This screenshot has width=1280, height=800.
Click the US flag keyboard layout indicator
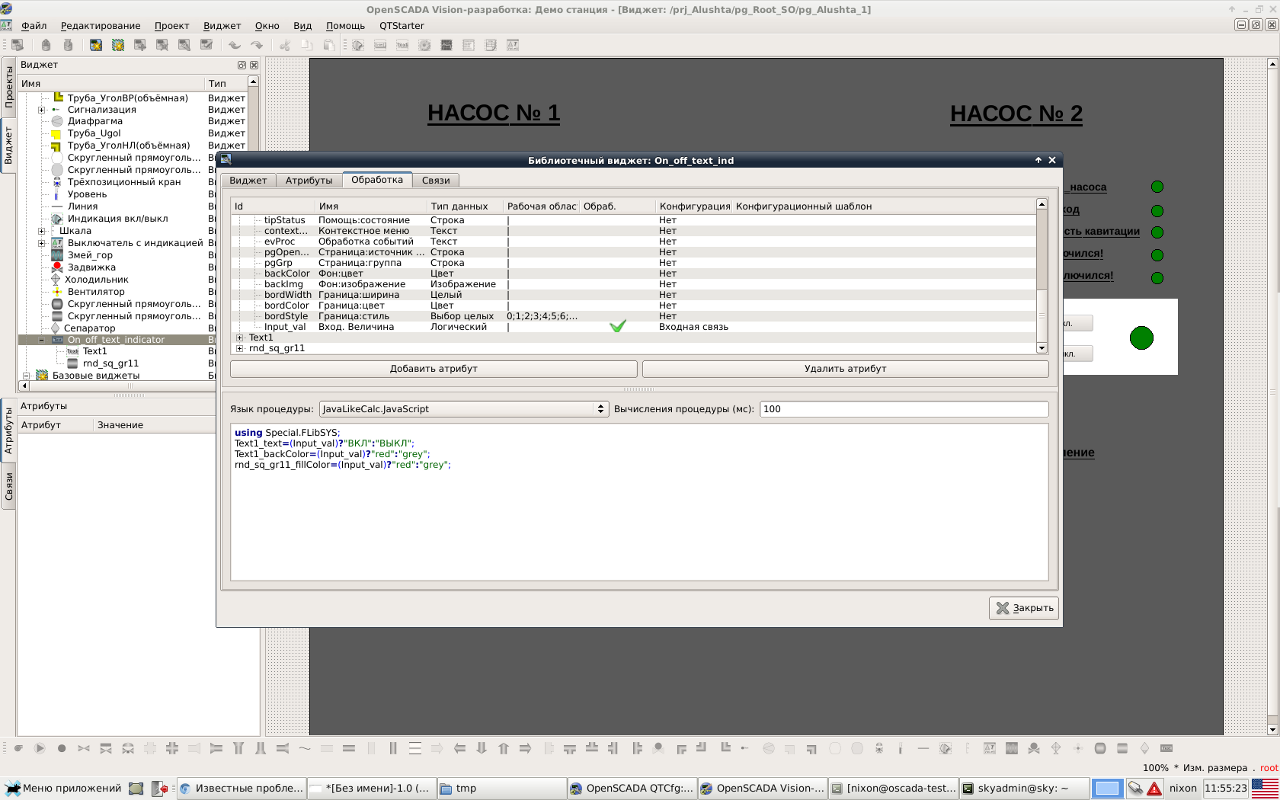tap(1264, 788)
